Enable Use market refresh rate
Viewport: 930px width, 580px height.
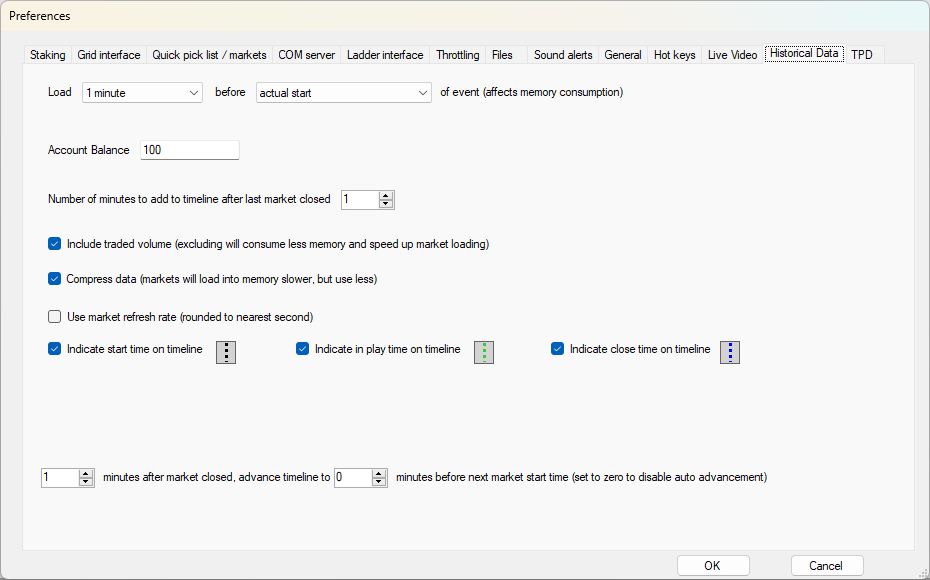pos(55,317)
